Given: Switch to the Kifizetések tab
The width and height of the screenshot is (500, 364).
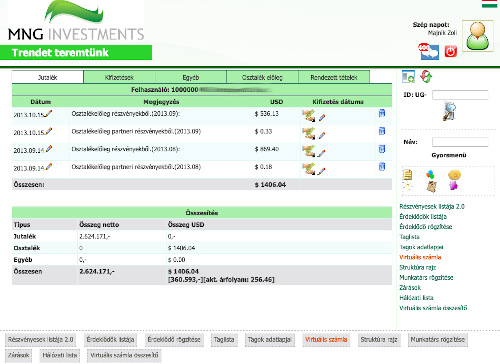Looking at the screenshot, I should coord(119,77).
